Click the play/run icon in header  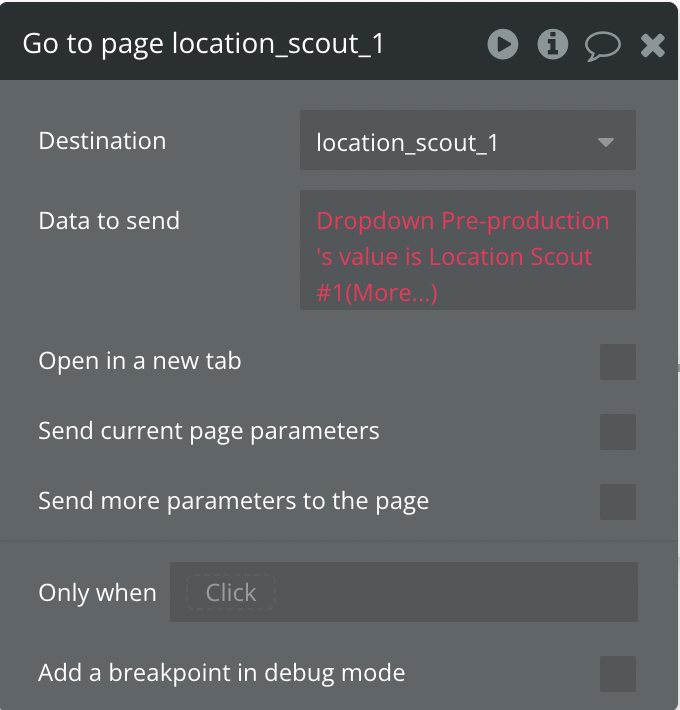(503, 44)
